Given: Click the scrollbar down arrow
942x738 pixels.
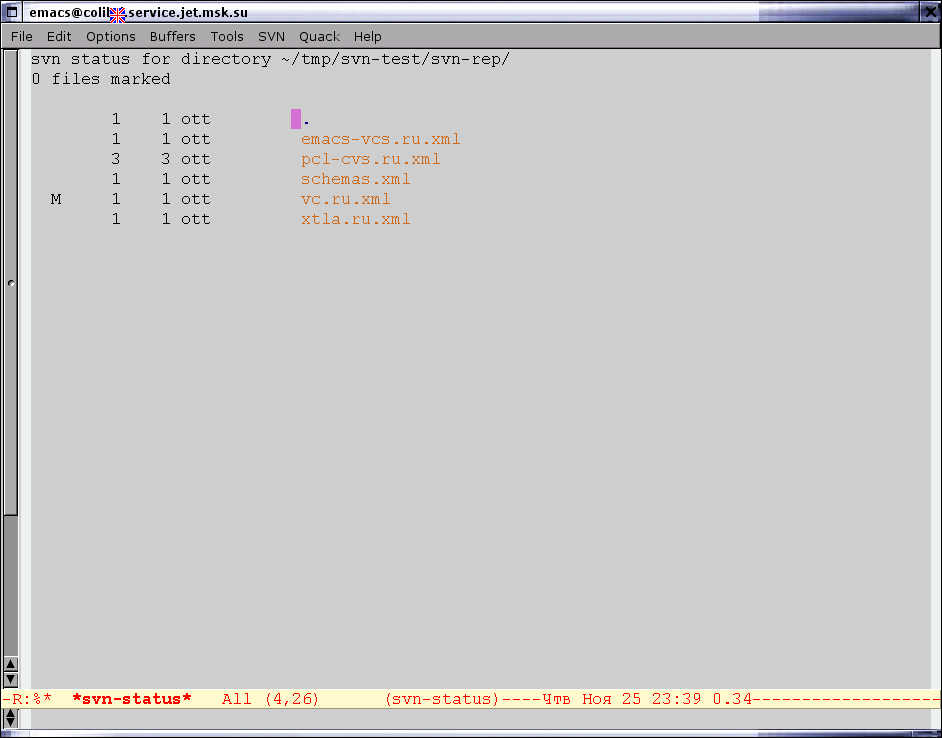Looking at the screenshot, I should point(10,679).
